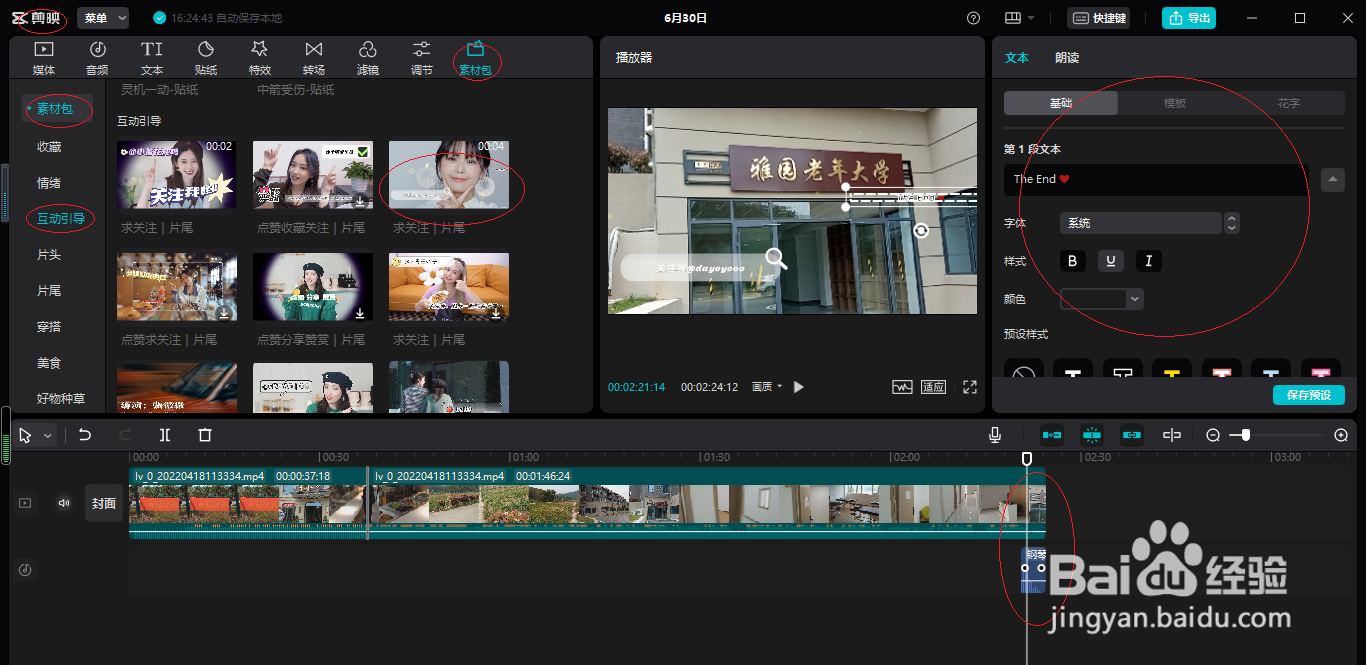Open the 转场 transitions panel icon
This screenshot has width=1366, height=665.
point(314,58)
